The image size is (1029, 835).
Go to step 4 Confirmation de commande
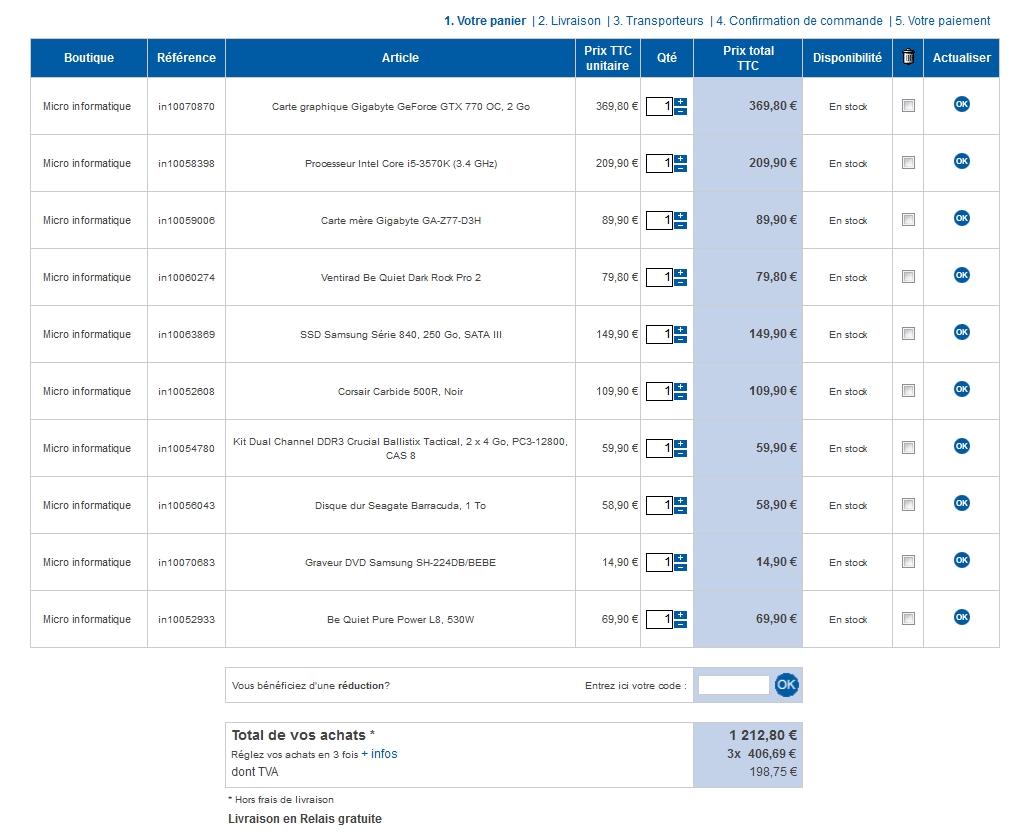click(x=799, y=21)
